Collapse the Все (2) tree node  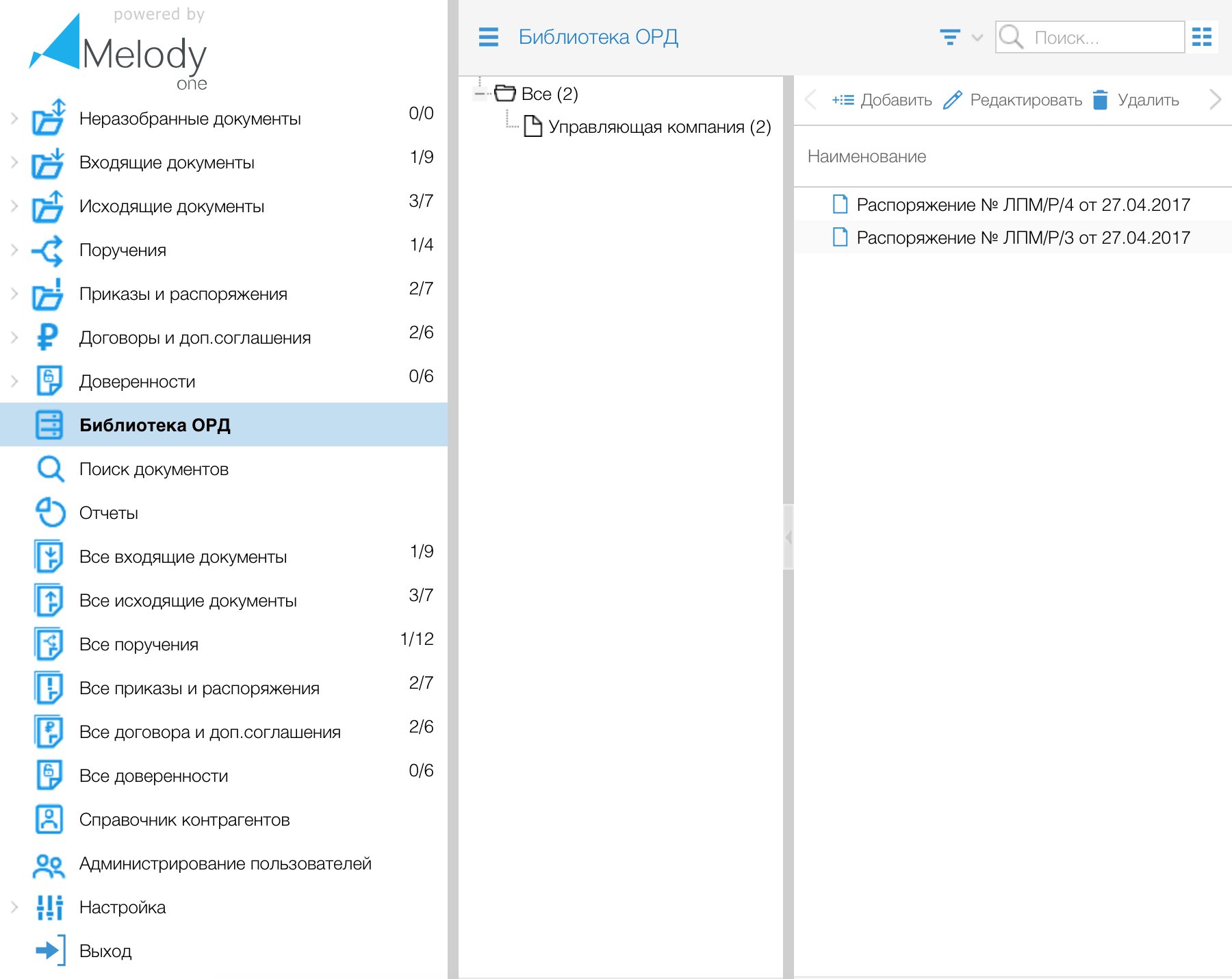tap(480, 94)
